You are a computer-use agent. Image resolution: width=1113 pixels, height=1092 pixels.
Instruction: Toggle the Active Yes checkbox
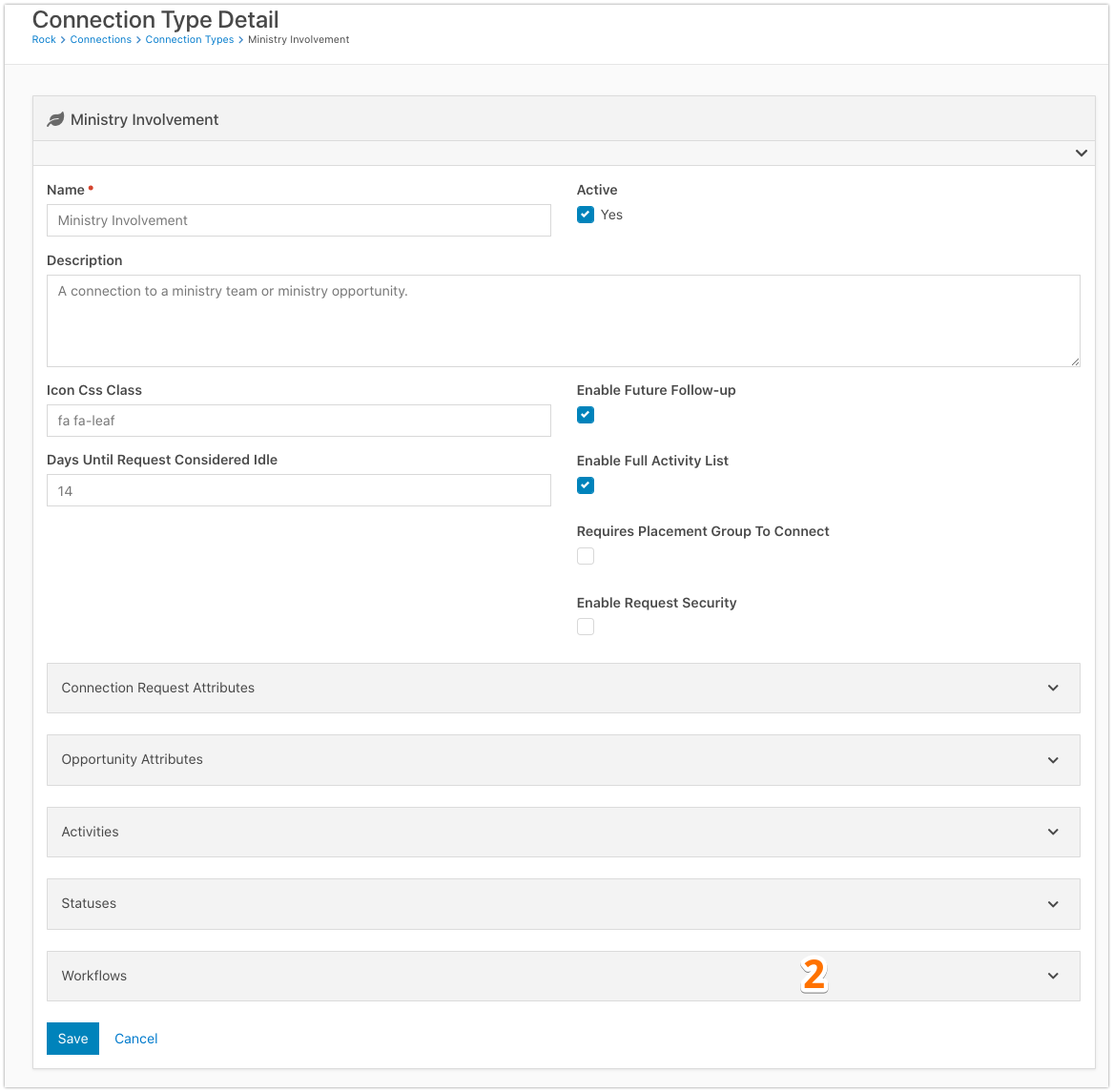[x=585, y=216]
